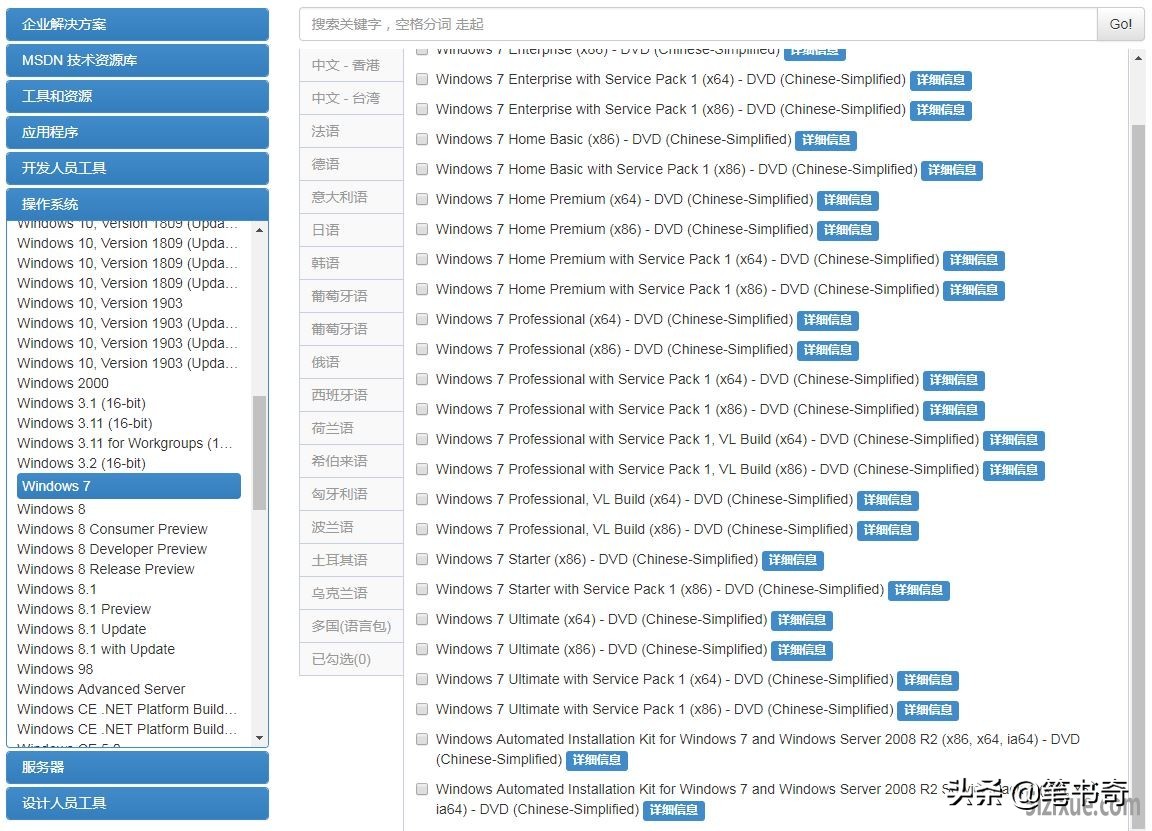The image size is (1152, 831).
Task: Open the 企业解决方案 section
Action: point(137,23)
